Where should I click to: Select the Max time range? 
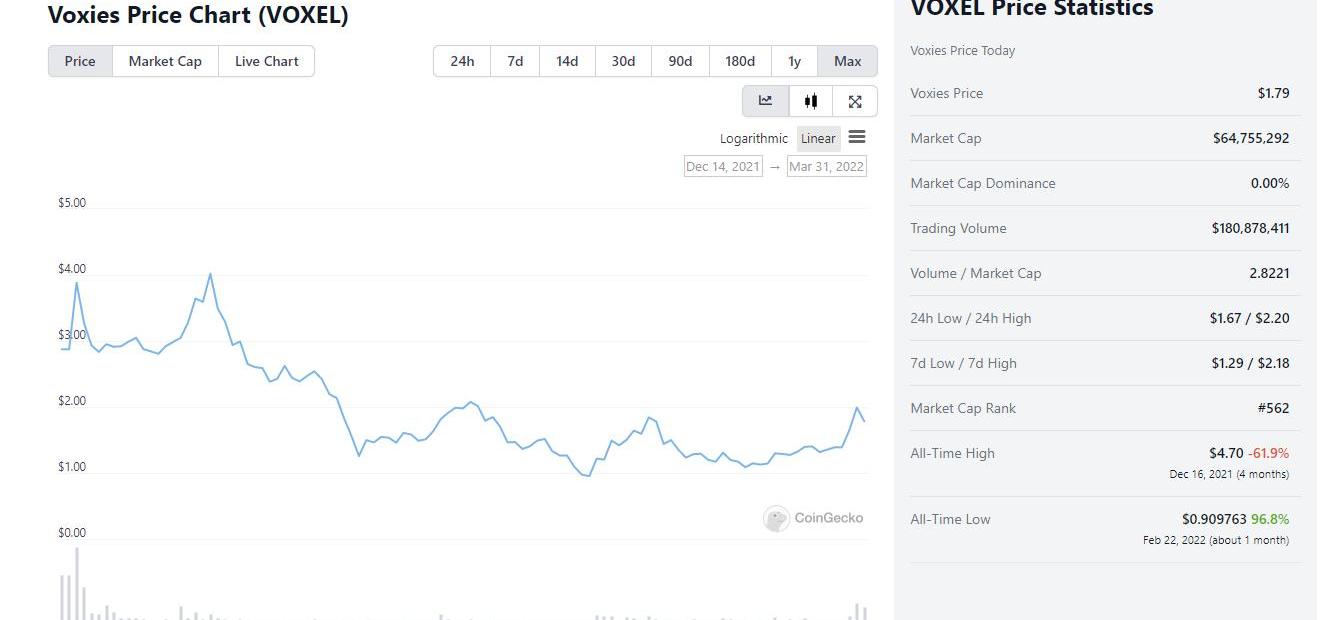pyautogui.click(x=847, y=61)
